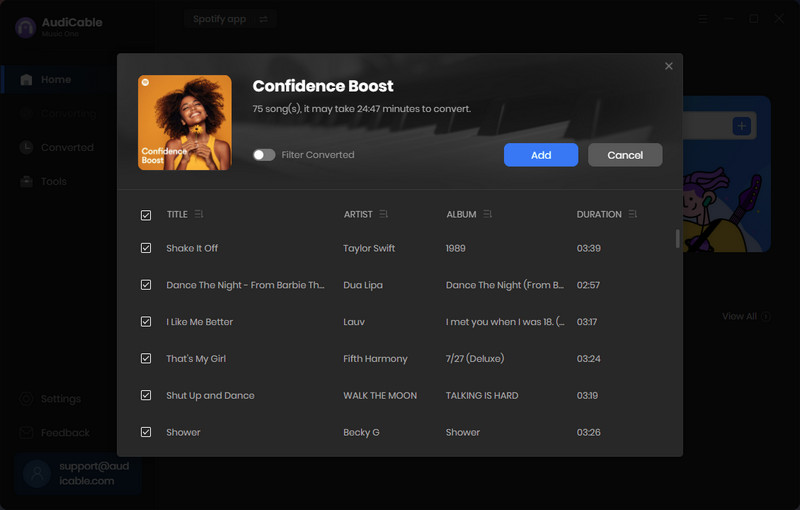Uncheck the Shower song checkbox
Image resolution: width=800 pixels, height=510 pixels.
[146, 432]
